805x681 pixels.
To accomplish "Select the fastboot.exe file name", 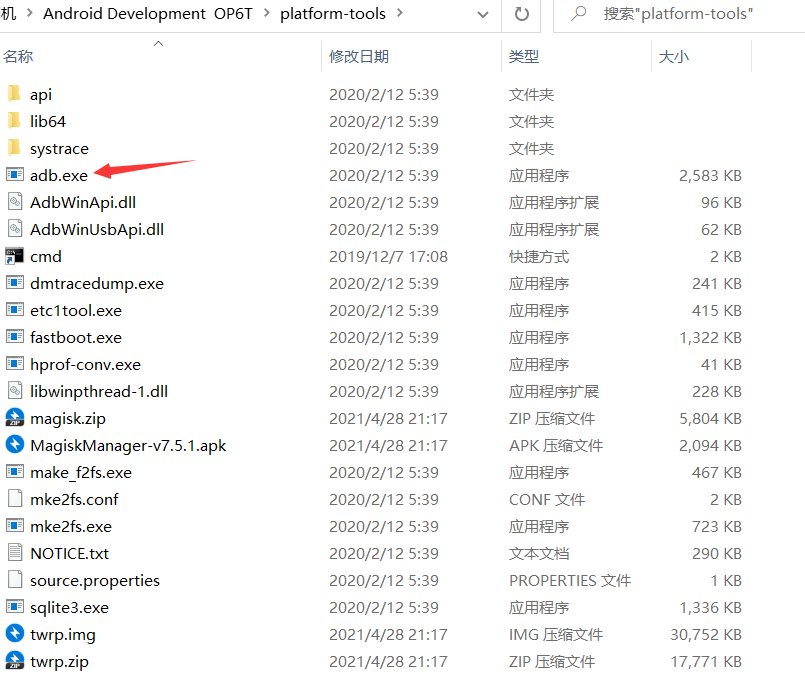I will tap(76, 337).
